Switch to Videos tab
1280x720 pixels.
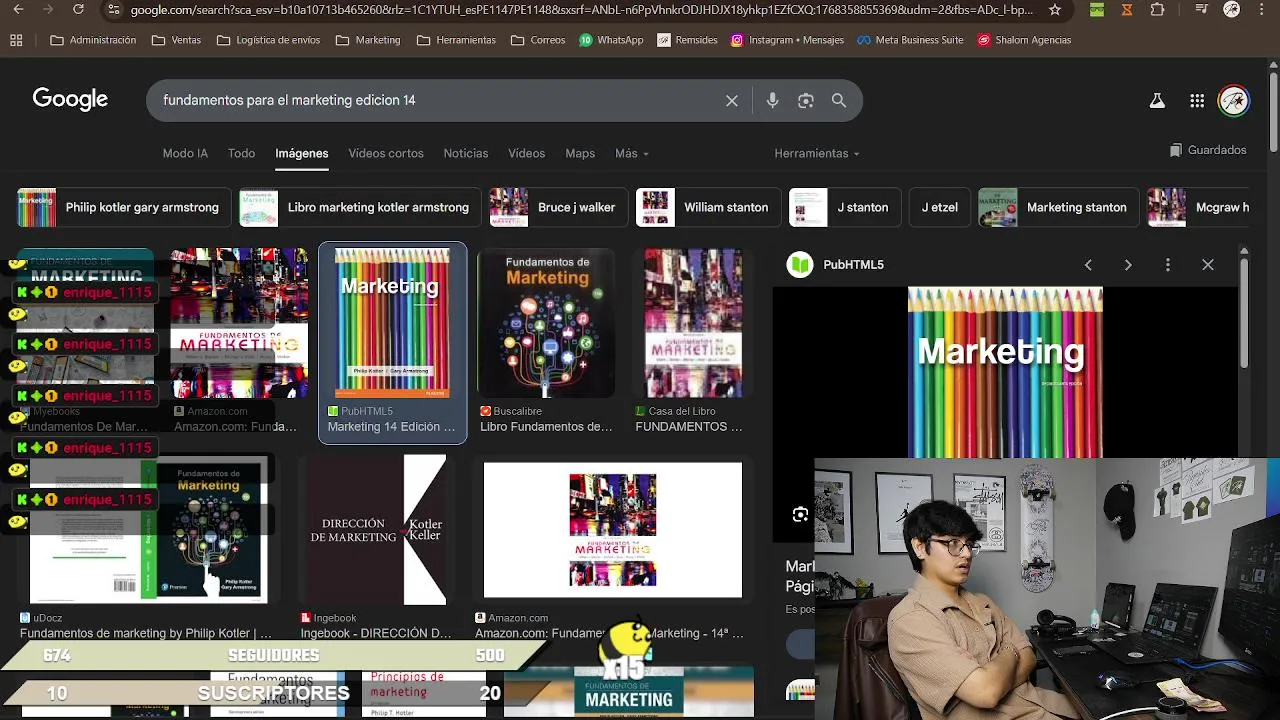(x=526, y=153)
